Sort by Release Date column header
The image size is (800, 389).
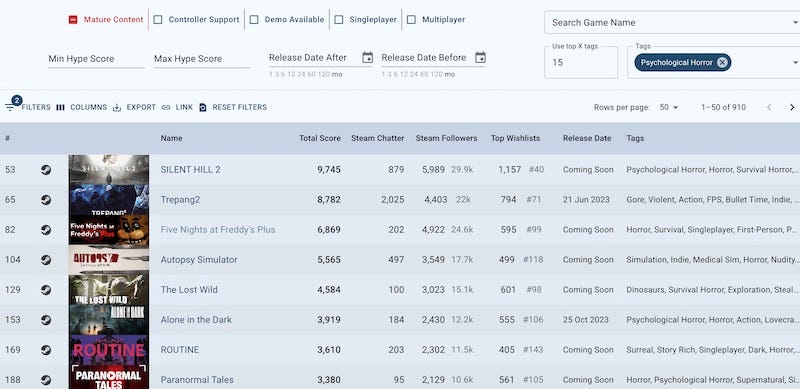(587, 138)
